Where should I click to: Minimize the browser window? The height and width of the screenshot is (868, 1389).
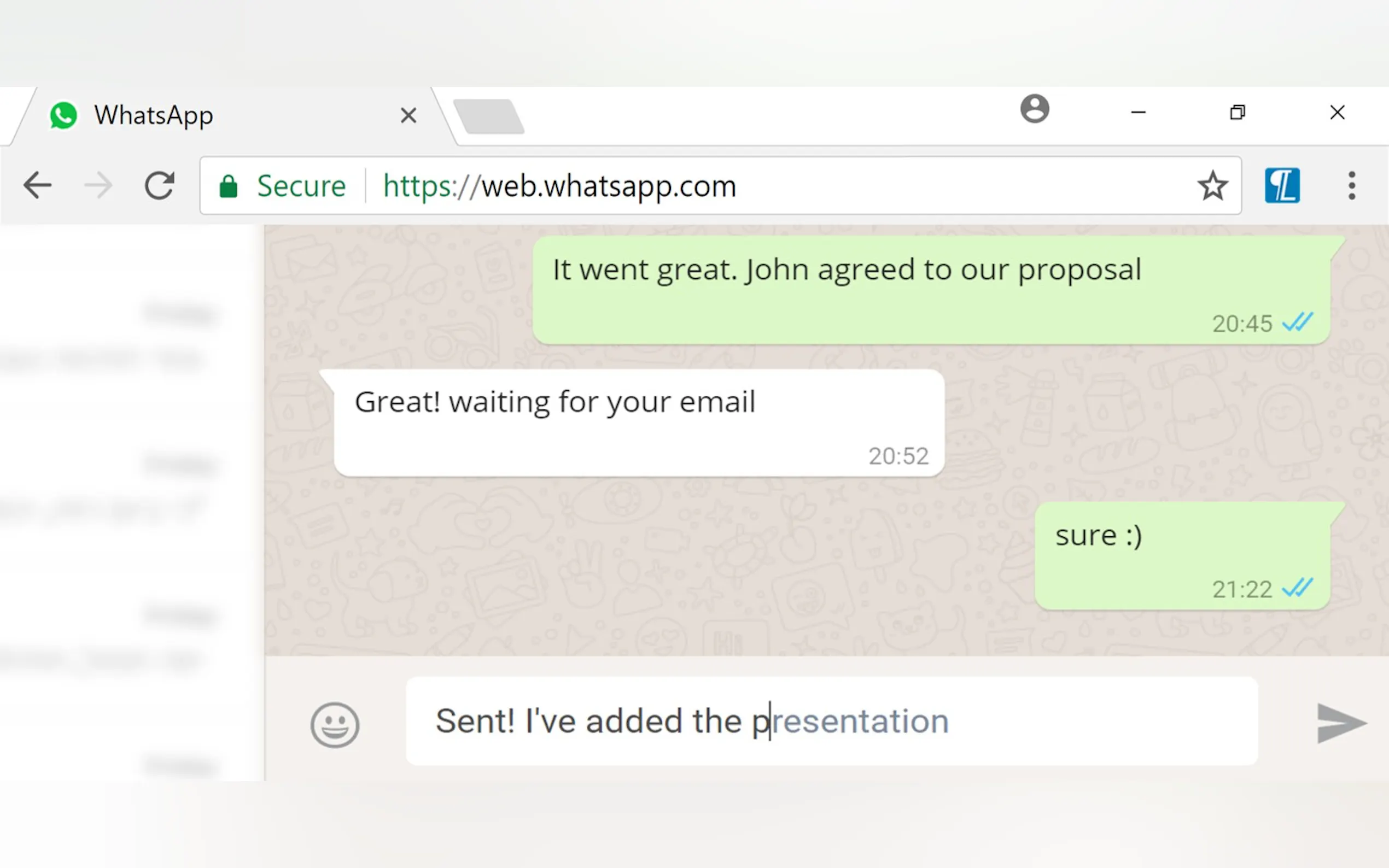tap(1138, 113)
